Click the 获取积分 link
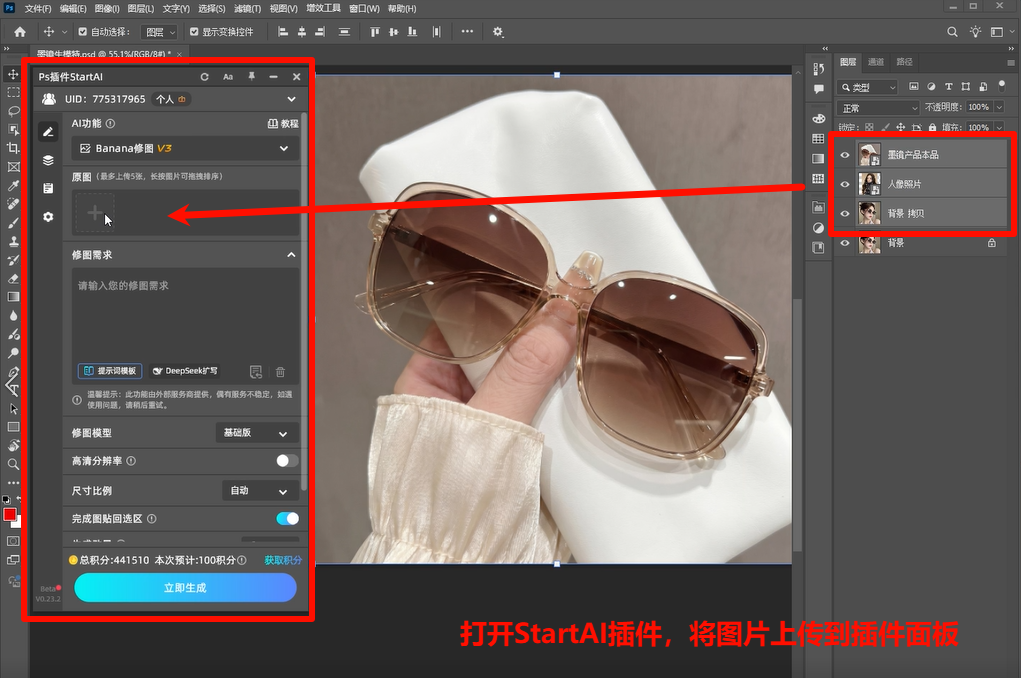This screenshot has width=1021, height=678. [x=282, y=560]
